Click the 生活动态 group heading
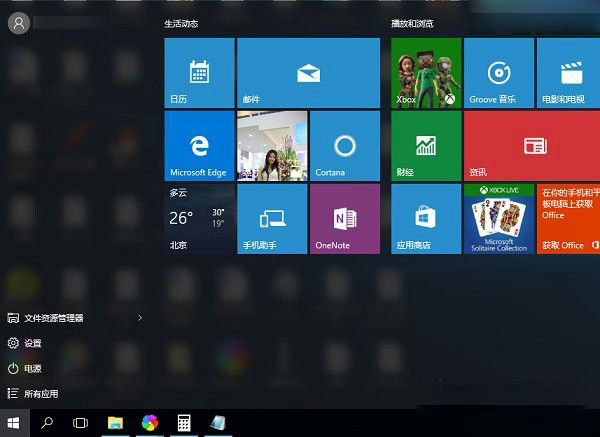The width and height of the screenshot is (600, 437). 181,24
